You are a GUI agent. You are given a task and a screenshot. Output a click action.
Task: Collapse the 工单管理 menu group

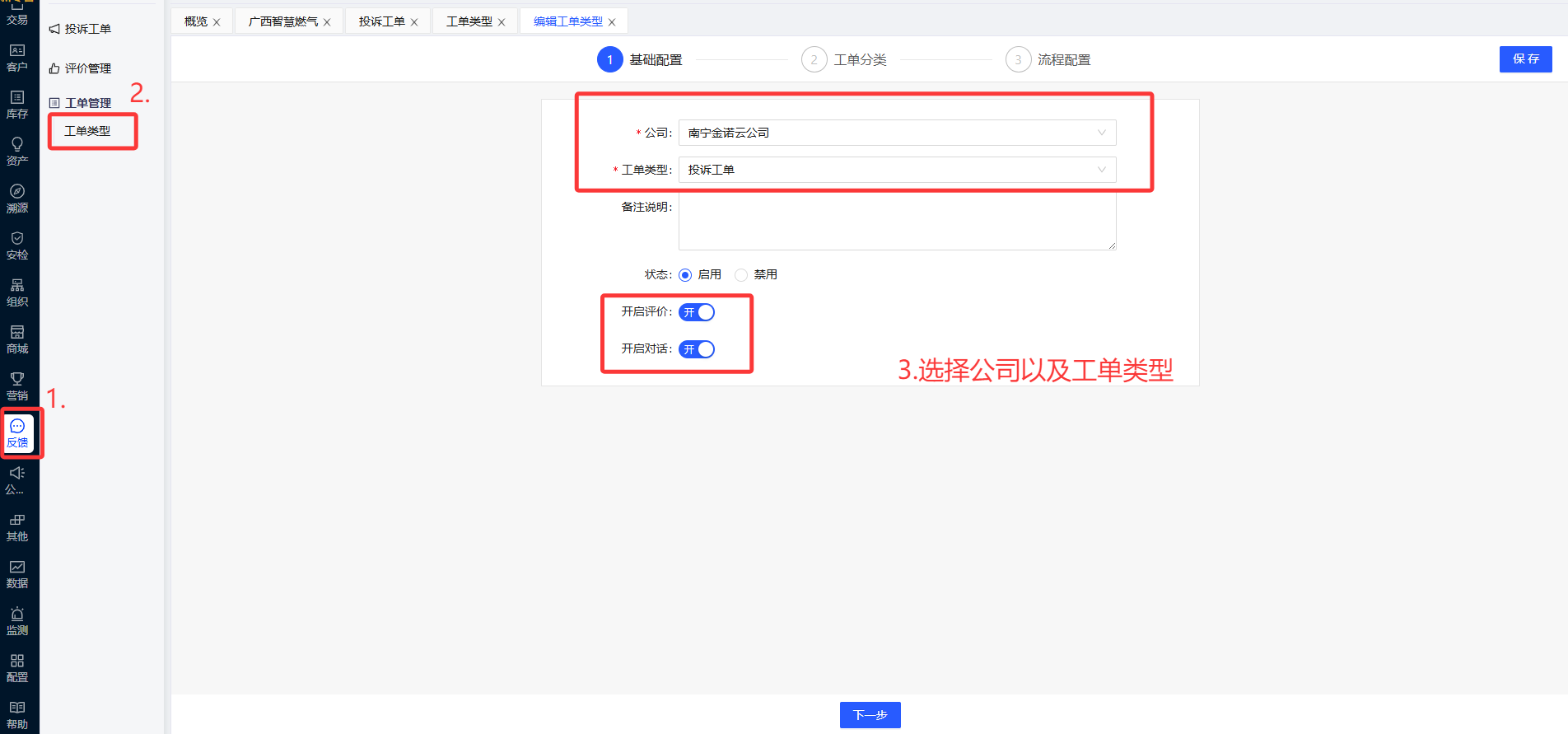(87, 103)
